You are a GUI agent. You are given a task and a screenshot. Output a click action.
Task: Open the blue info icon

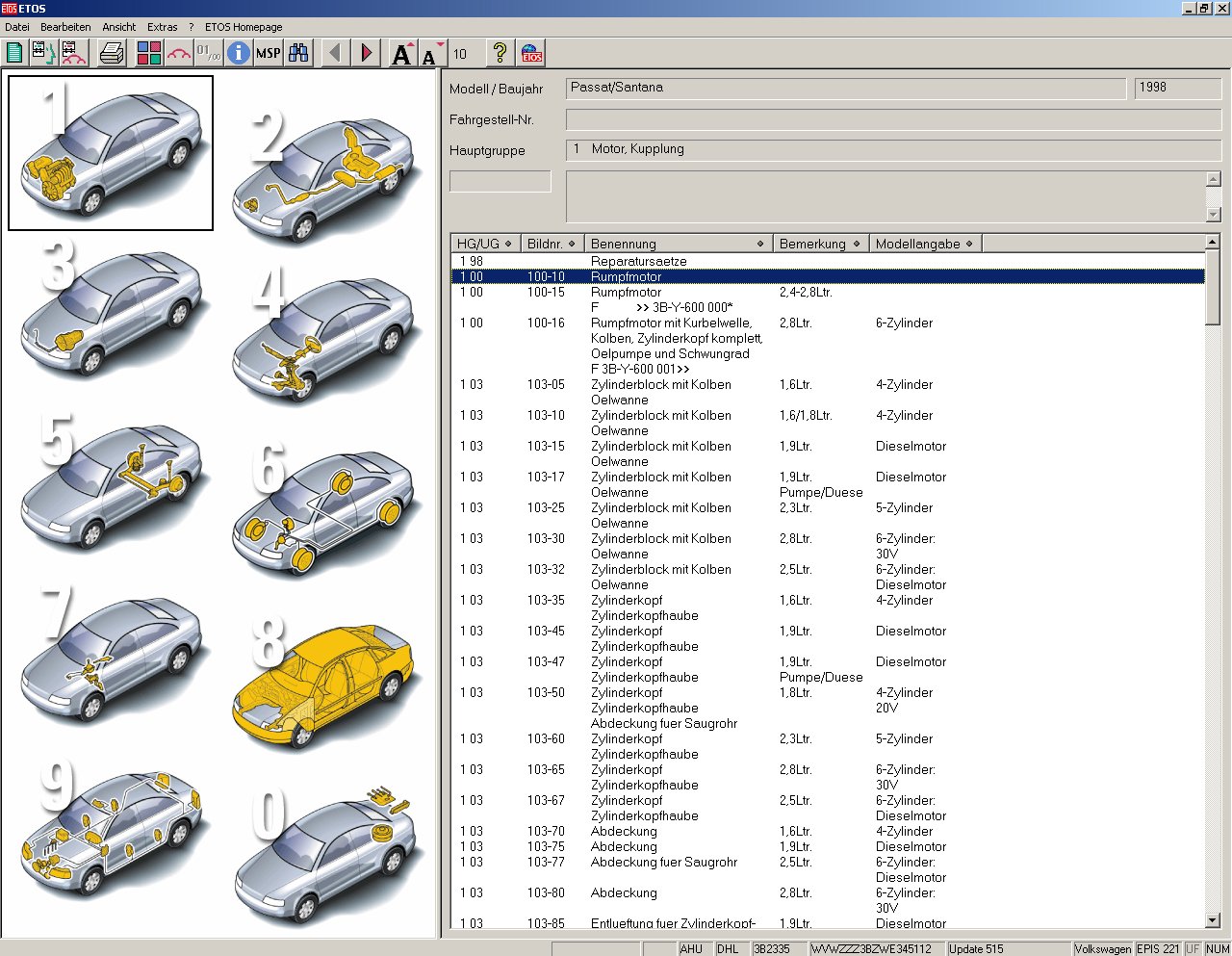[x=239, y=53]
